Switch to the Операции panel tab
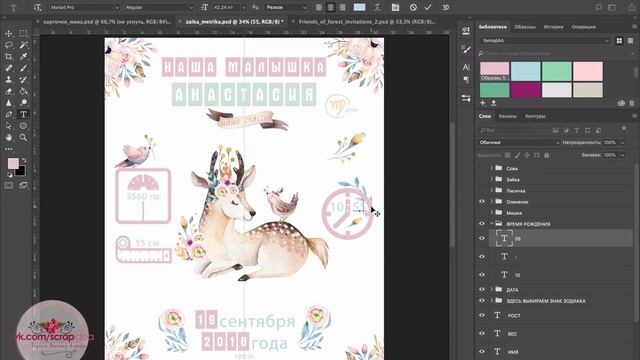 coord(584,27)
